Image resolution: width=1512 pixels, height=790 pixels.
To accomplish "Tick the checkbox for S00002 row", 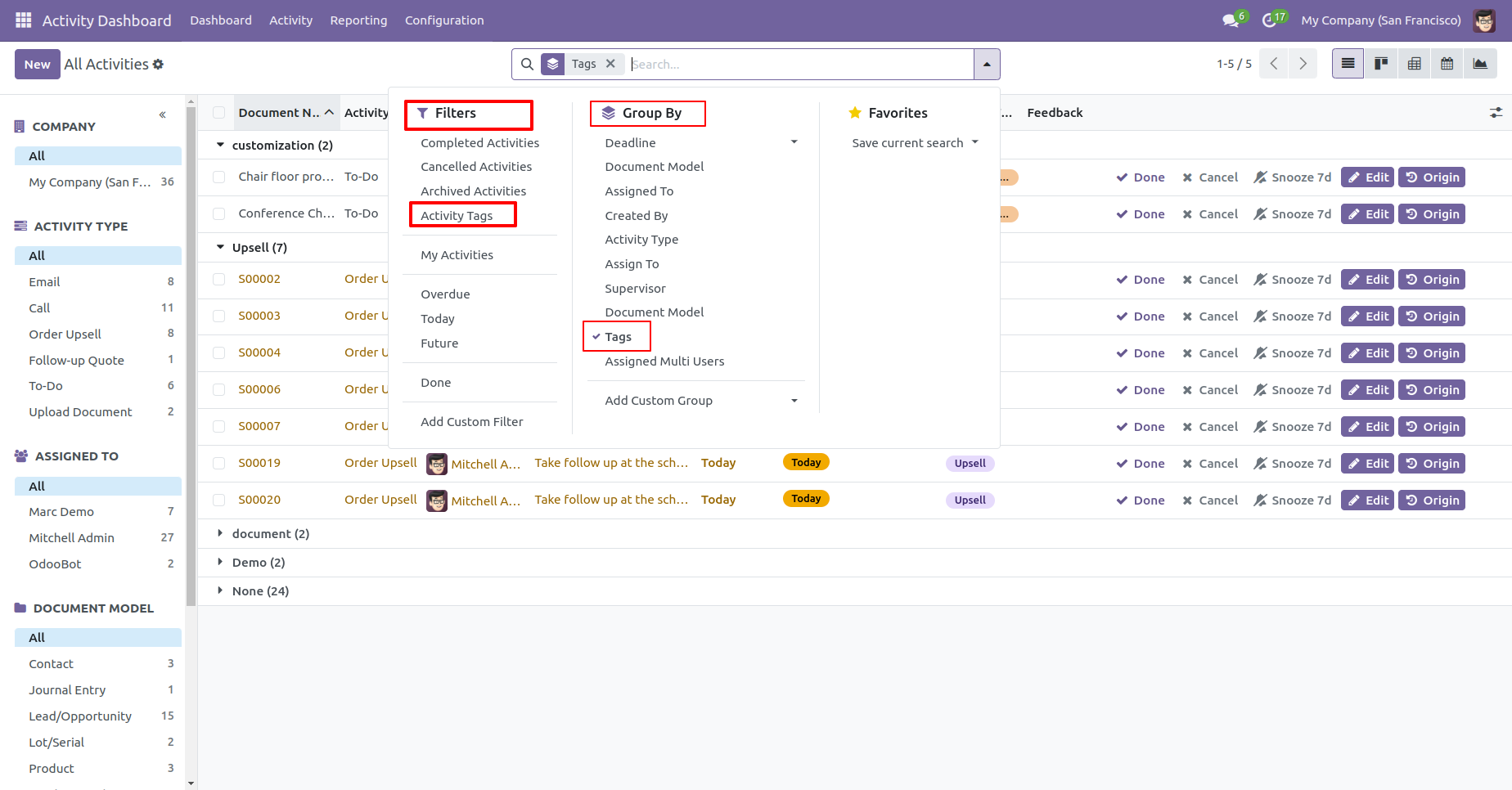I will tap(218, 279).
